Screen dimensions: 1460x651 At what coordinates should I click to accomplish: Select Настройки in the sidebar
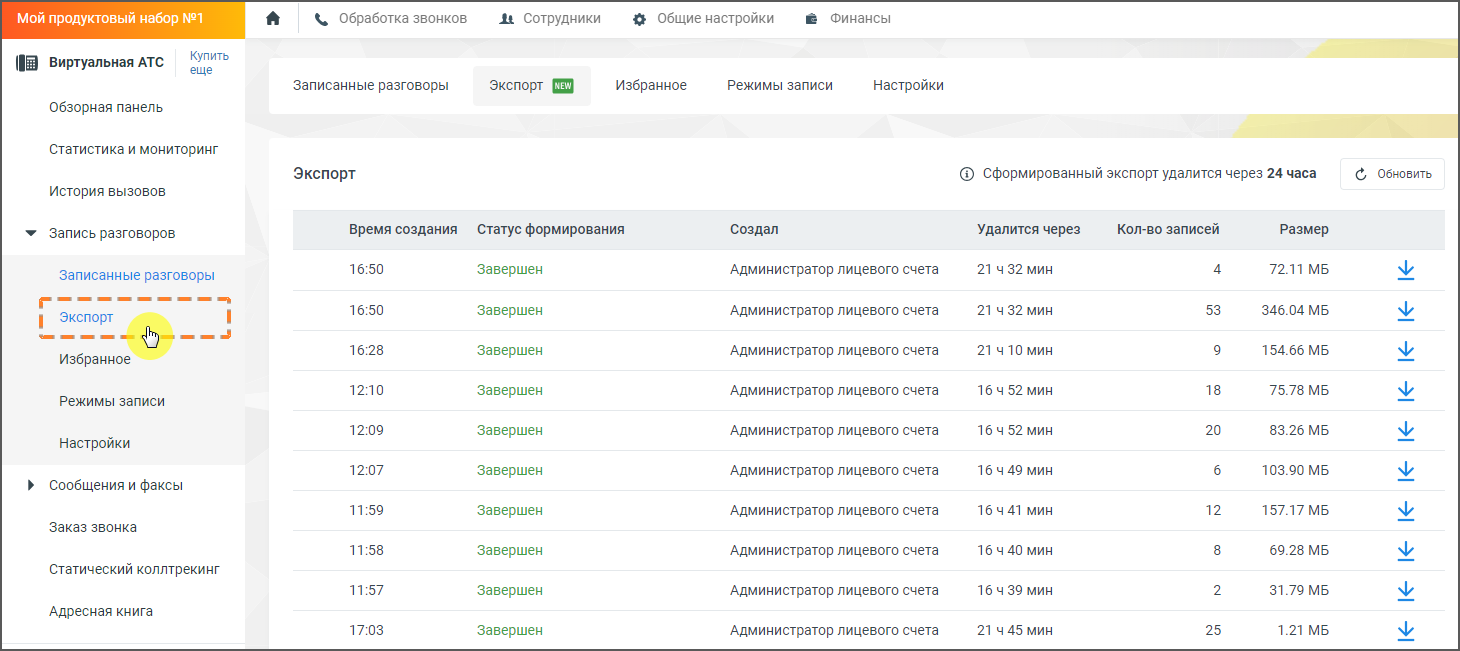(x=95, y=443)
